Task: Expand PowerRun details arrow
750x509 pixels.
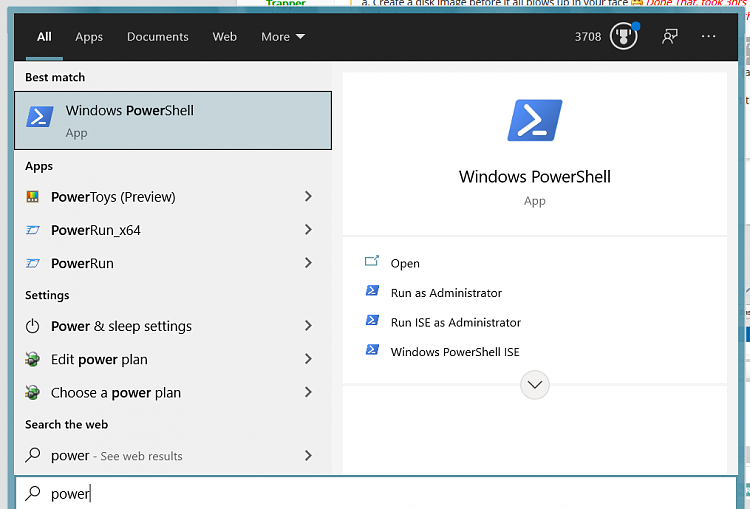Action: (x=309, y=263)
